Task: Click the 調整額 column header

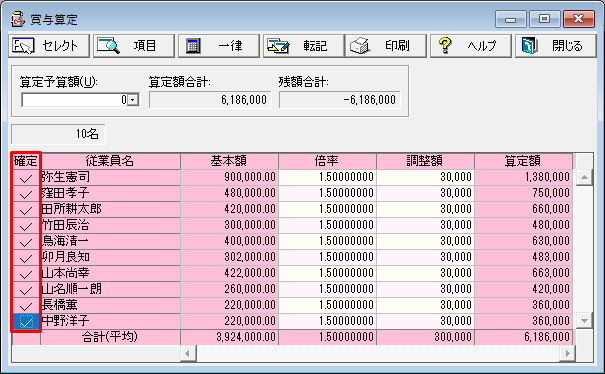Action: 425,161
